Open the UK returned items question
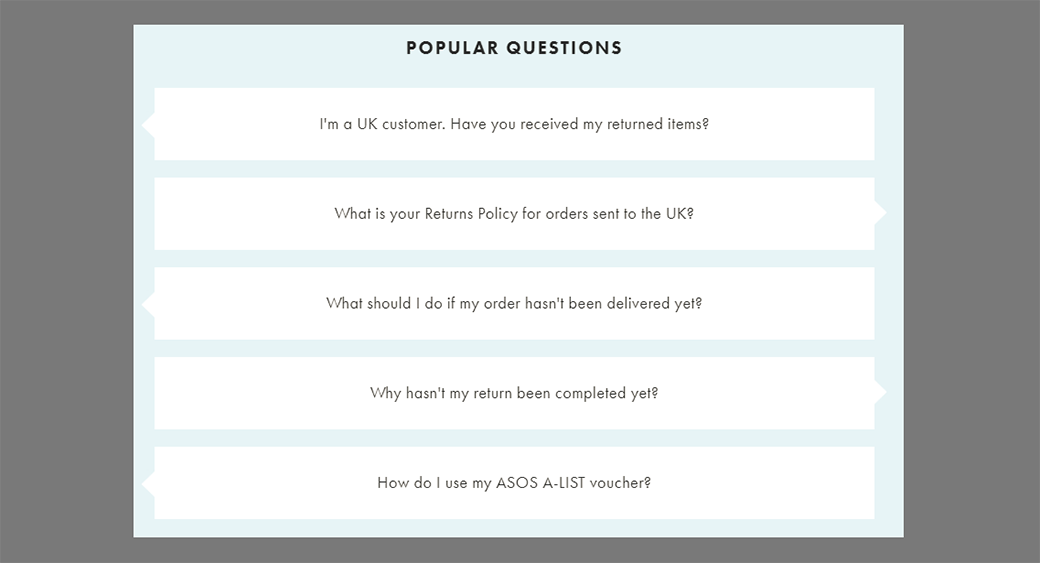The height and width of the screenshot is (563, 1040). click(x=514, y=124)
